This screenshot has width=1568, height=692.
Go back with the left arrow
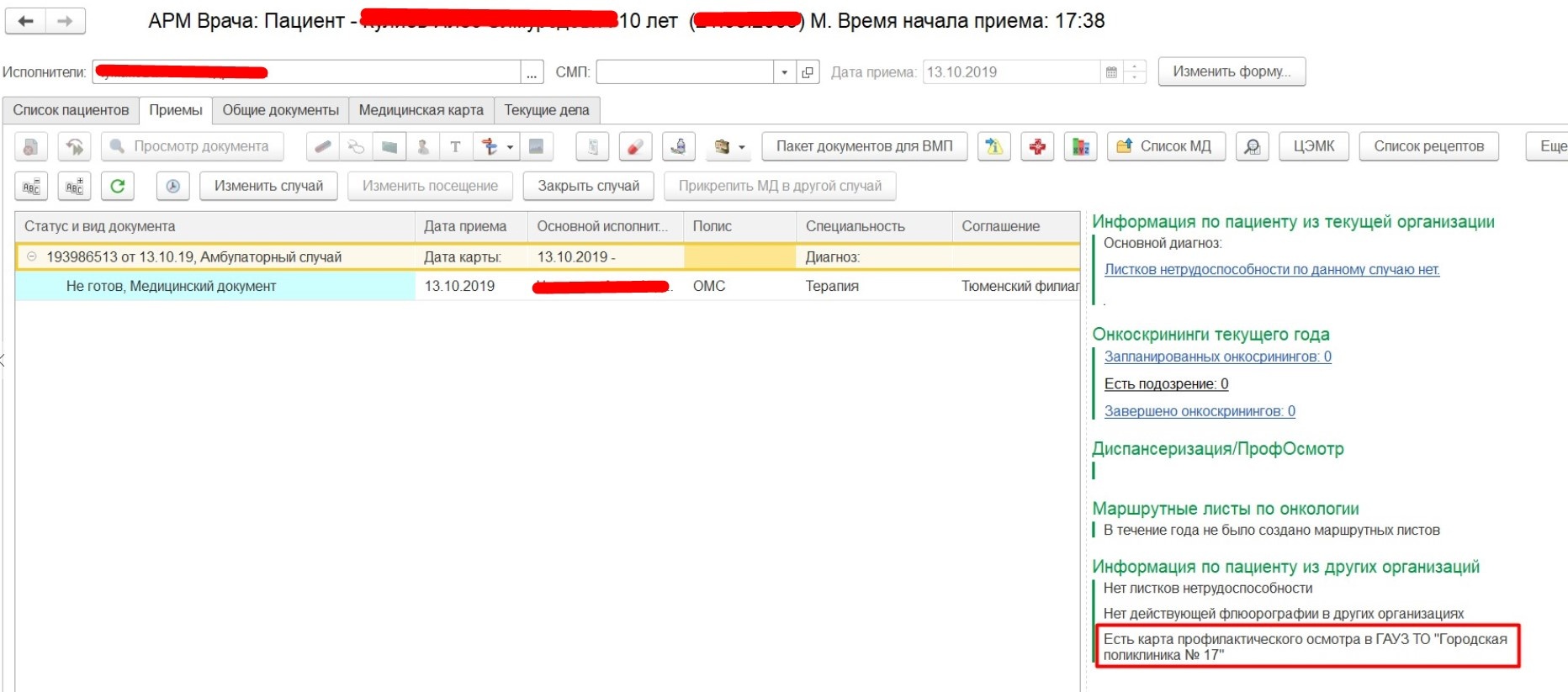click(x=26, y=21)
